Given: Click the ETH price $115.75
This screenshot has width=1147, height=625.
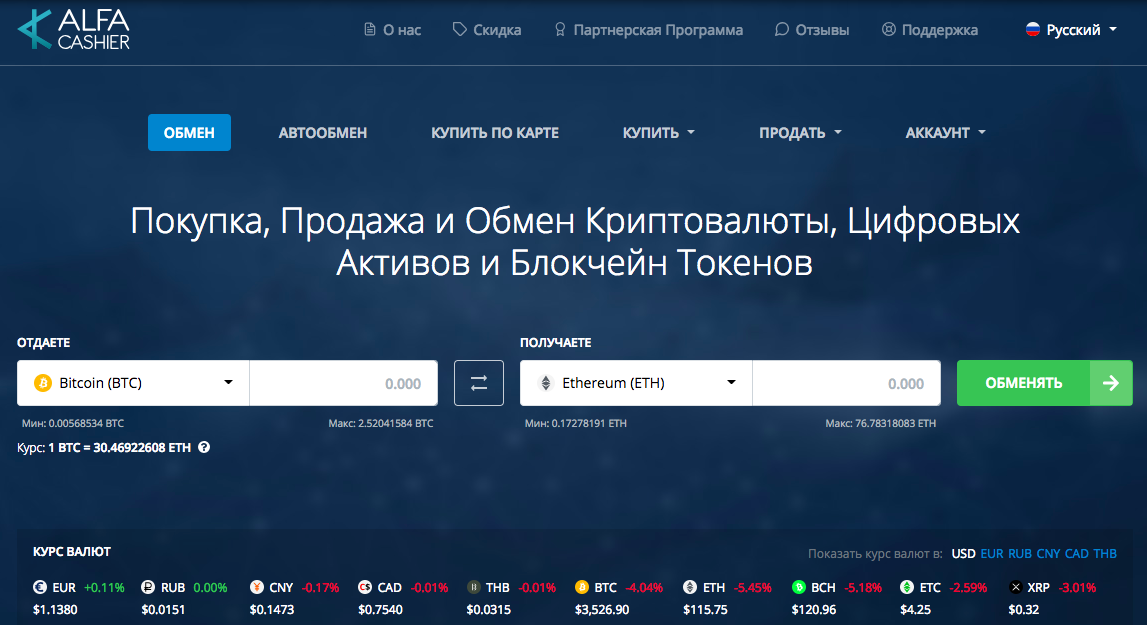Looking at the screenshot, I should [x=705, y=609].
